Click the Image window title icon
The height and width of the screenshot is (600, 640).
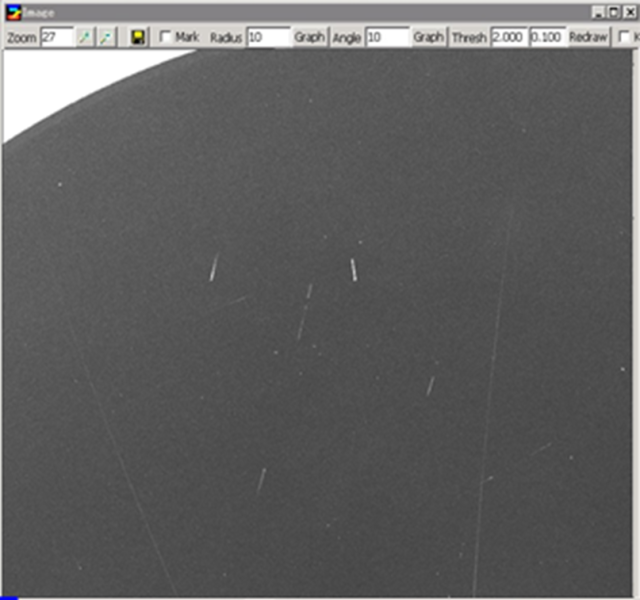[x=13, y=13]
